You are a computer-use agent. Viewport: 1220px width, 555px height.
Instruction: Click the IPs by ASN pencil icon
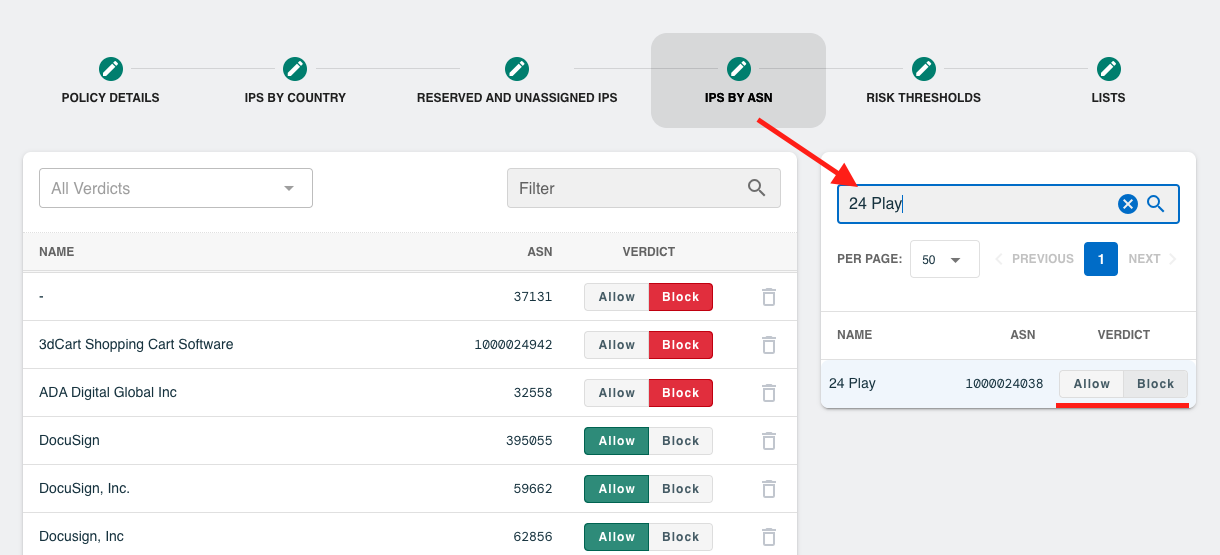(738, 69)
